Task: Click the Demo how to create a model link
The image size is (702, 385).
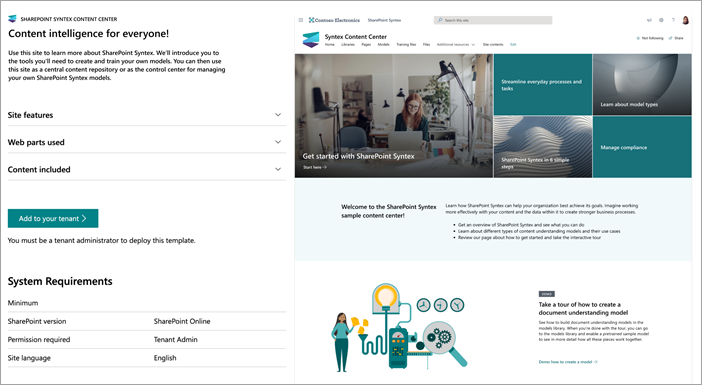Action: 568,362
